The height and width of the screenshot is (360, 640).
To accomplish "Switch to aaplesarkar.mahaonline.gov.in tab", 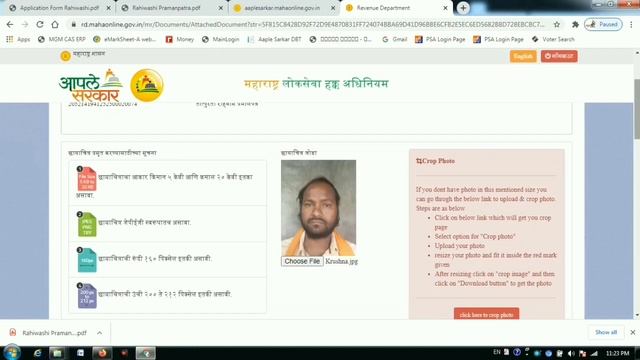I will point(282,8).
